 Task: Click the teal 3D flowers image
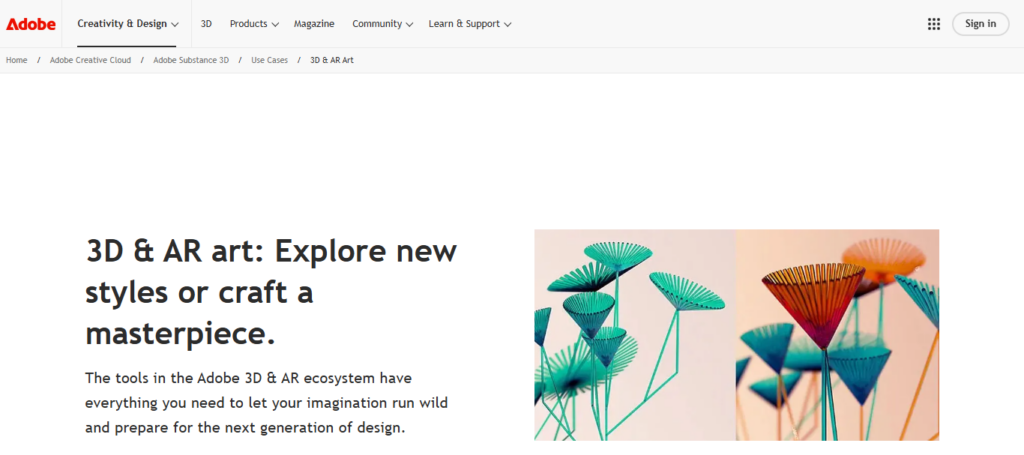(x=635, y=334)
